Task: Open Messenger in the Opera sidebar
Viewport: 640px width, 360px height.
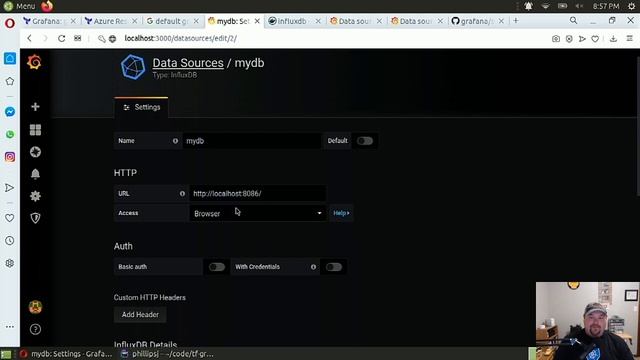Action: (10, 112)
